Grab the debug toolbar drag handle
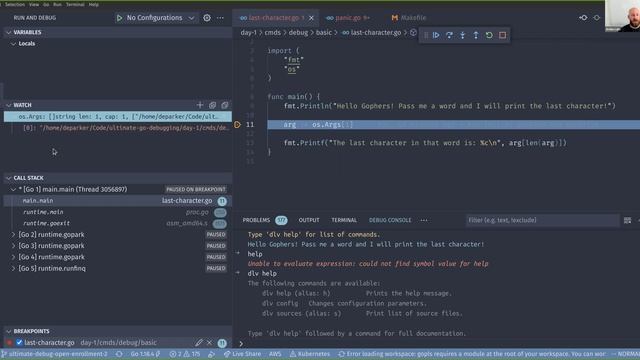The image size is (640, 360). tap(426, 36)
